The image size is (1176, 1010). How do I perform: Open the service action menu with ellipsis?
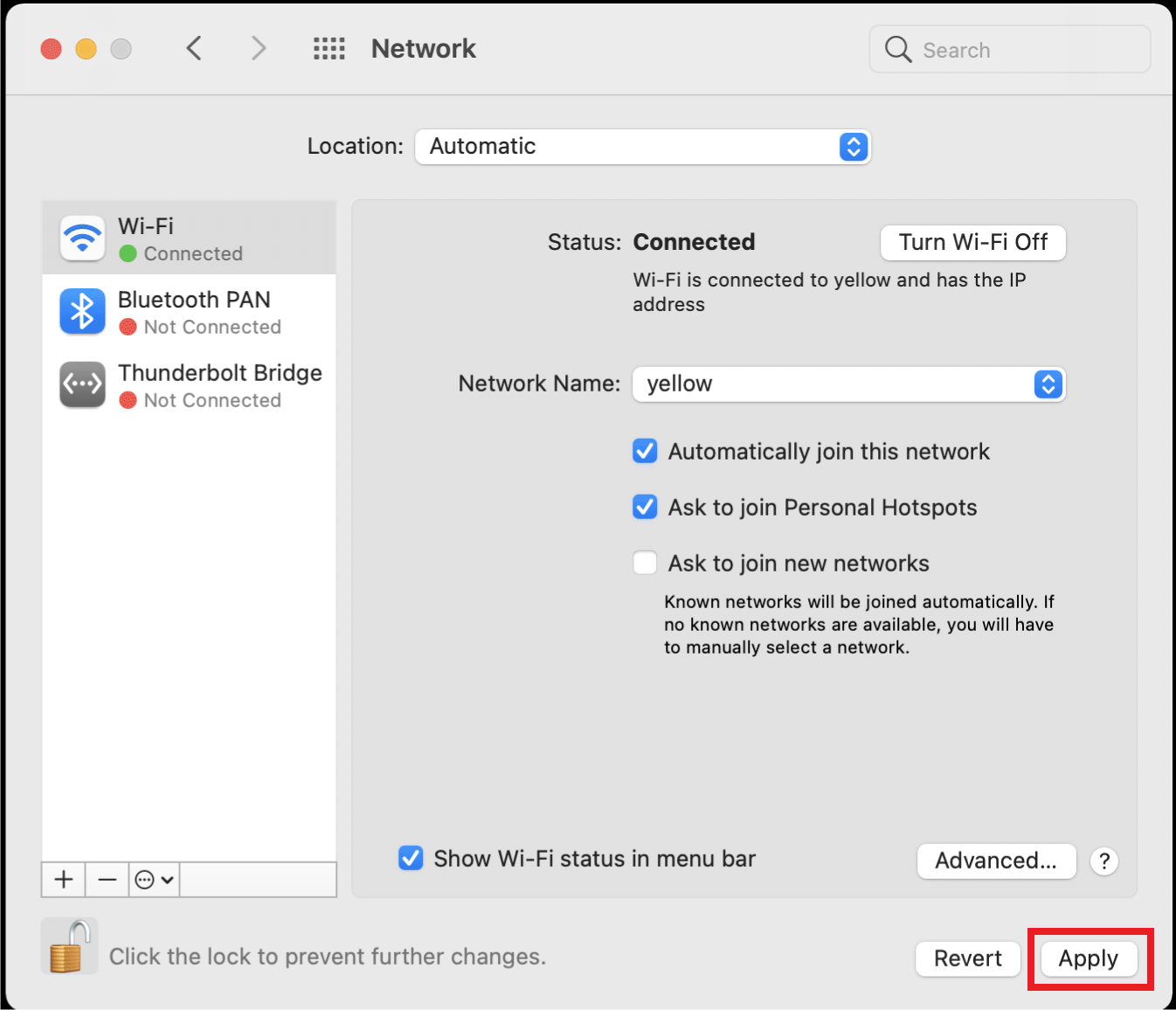click(155, 880)
